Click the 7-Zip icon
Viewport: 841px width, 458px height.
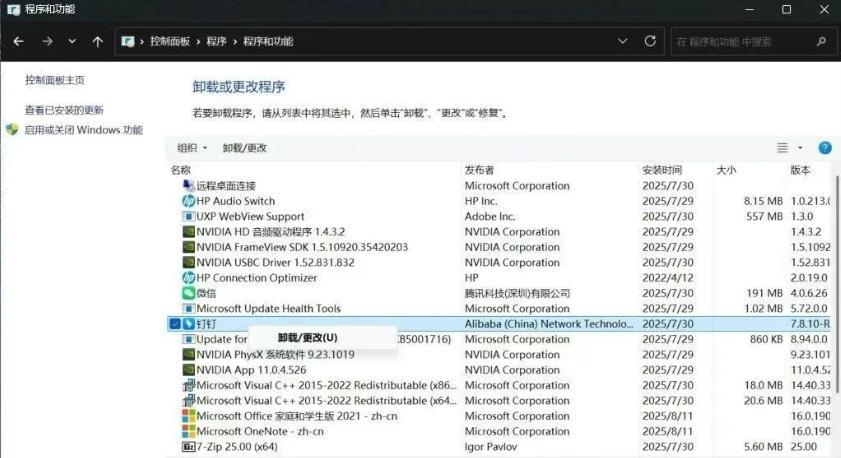click(x=188, y=447)
